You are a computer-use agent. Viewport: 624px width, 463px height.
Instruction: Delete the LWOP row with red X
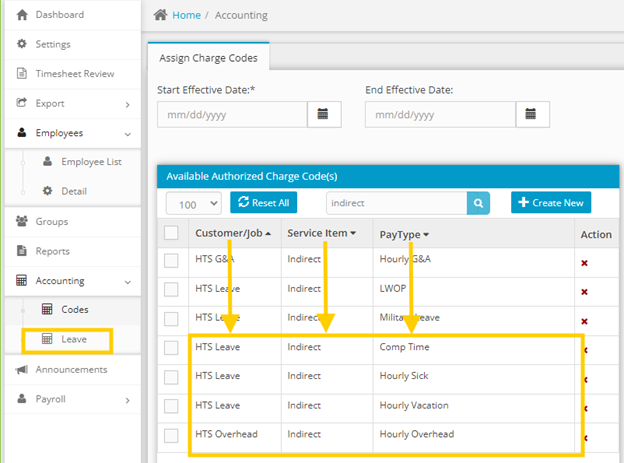tap(585, 292)
